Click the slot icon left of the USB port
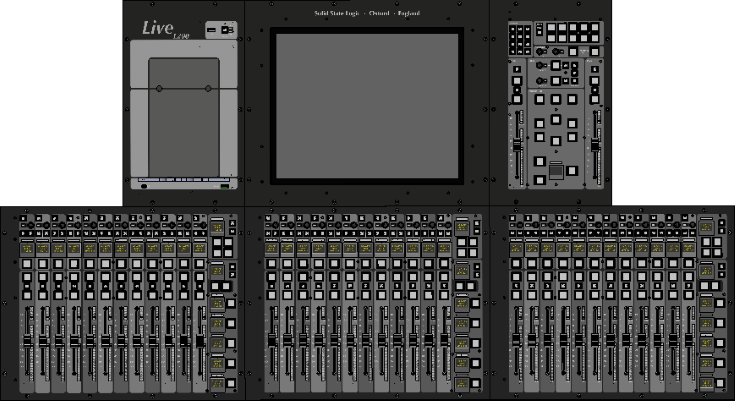Image resolution: width=735 pixels, height=401 pixels. pyautogui.click(x=211, y=30)
